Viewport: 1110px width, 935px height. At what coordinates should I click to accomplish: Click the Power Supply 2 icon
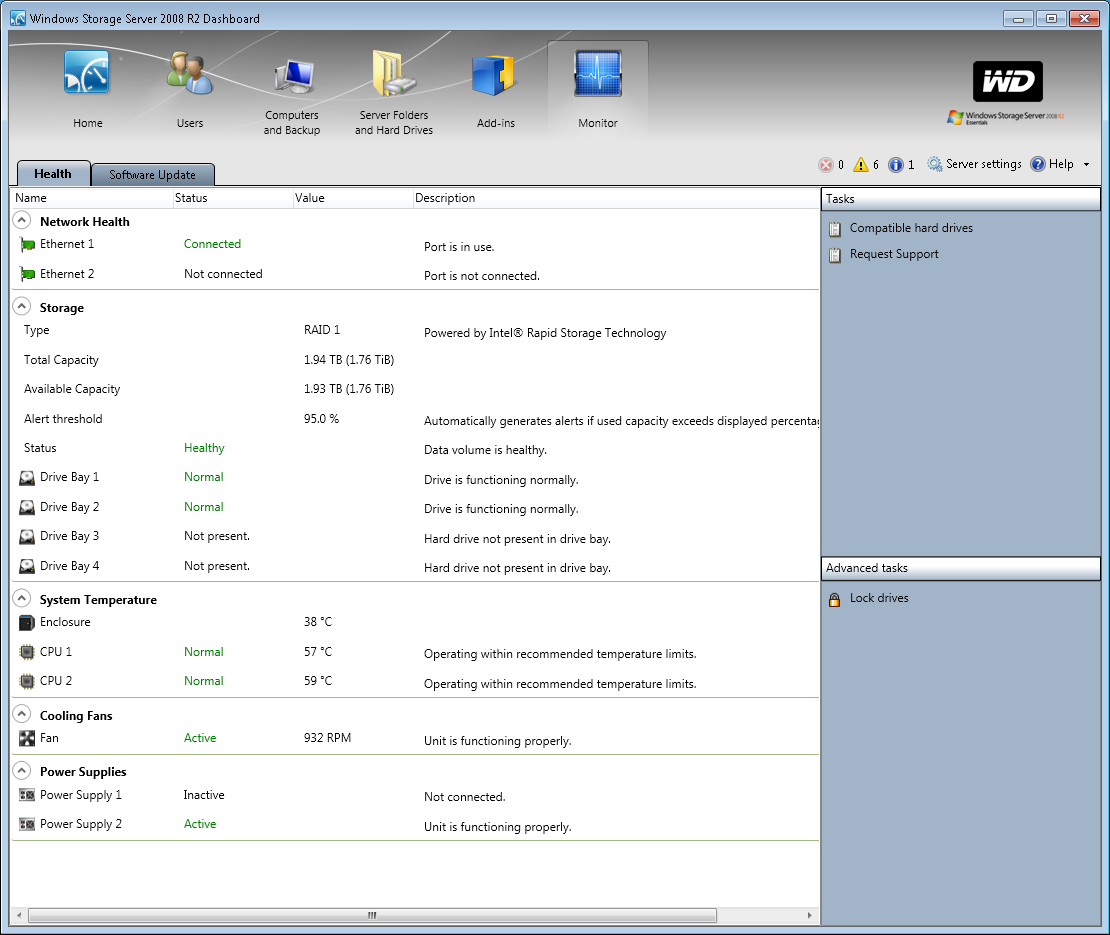tap(27, 825)
